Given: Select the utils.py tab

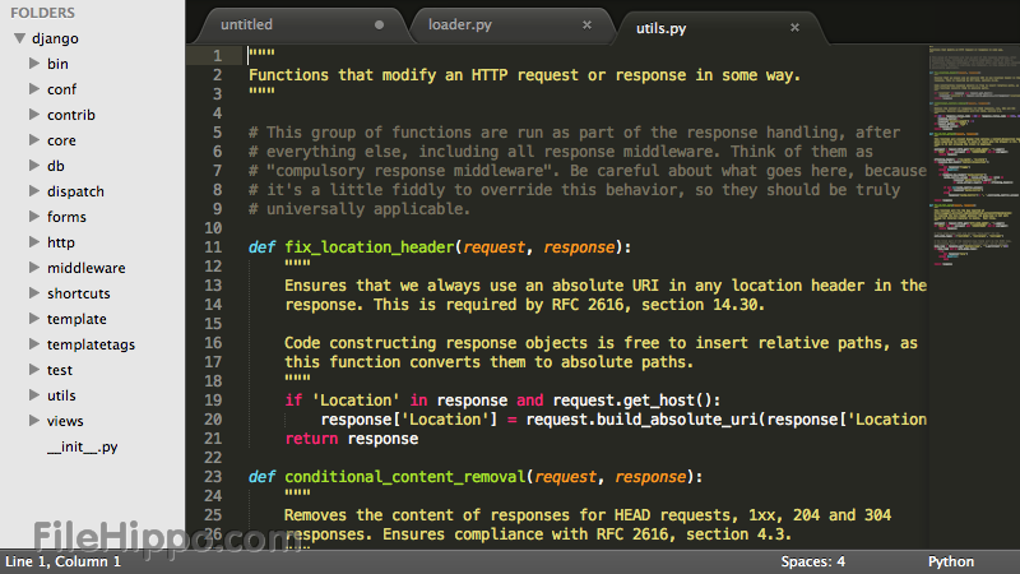Looking at the screenshot, I should pos(661,28).
